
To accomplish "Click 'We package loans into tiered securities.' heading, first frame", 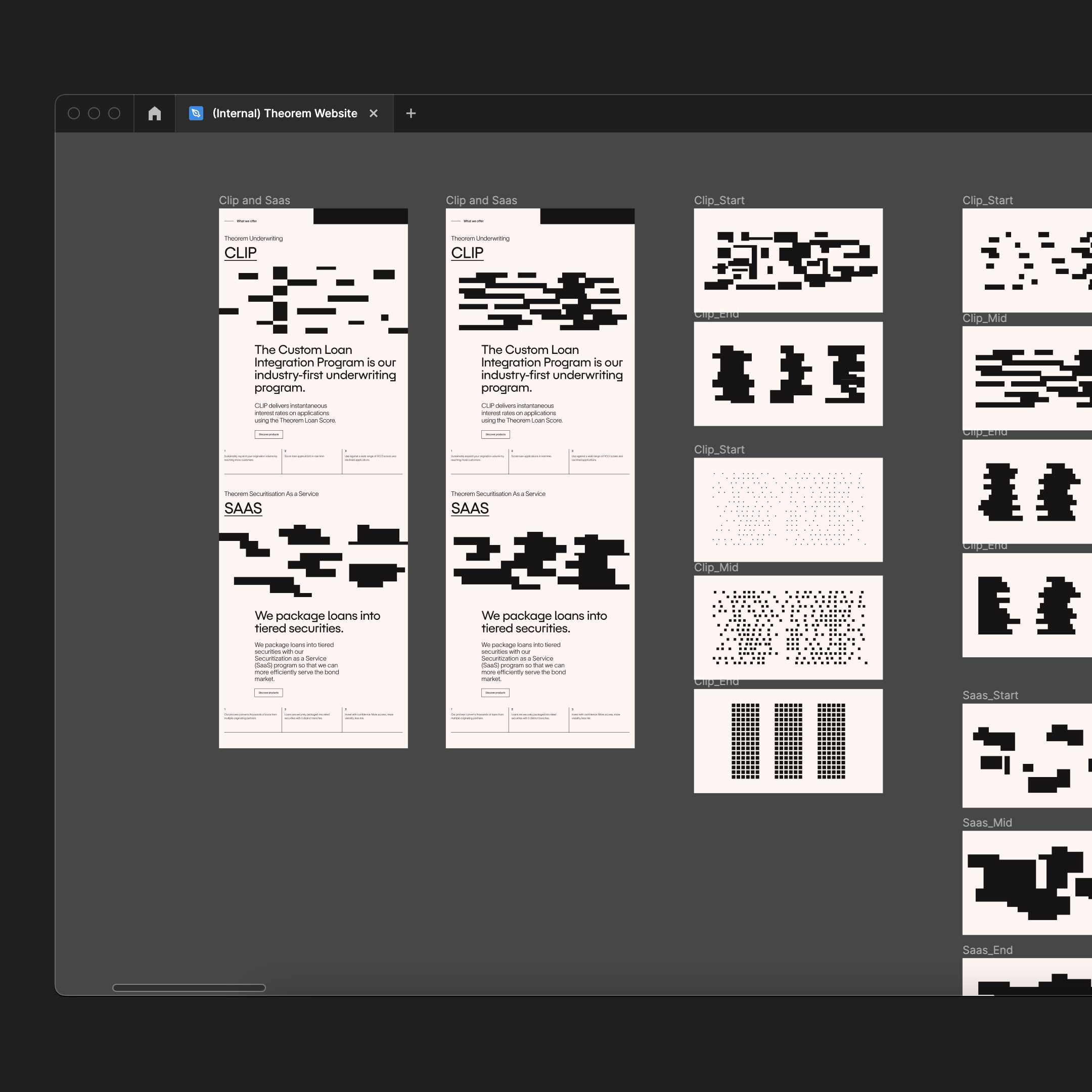I will (x=317, y=622).
